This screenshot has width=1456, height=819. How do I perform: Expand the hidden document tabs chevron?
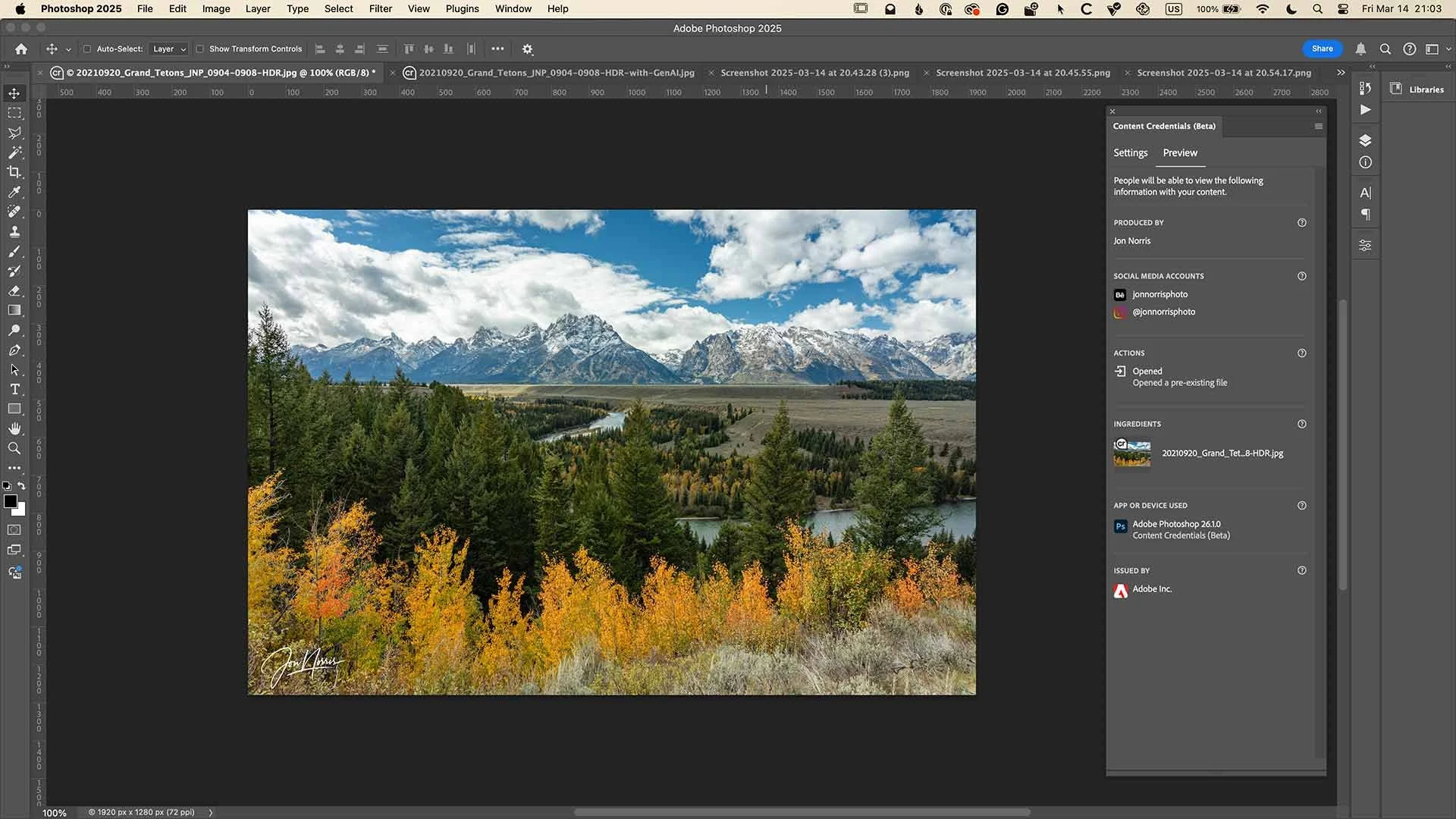click(x=1341, y=73)
